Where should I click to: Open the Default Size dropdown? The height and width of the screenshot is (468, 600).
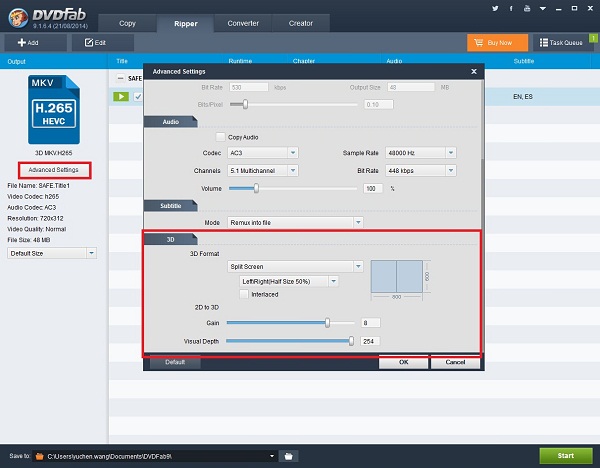tap(52, 253)
